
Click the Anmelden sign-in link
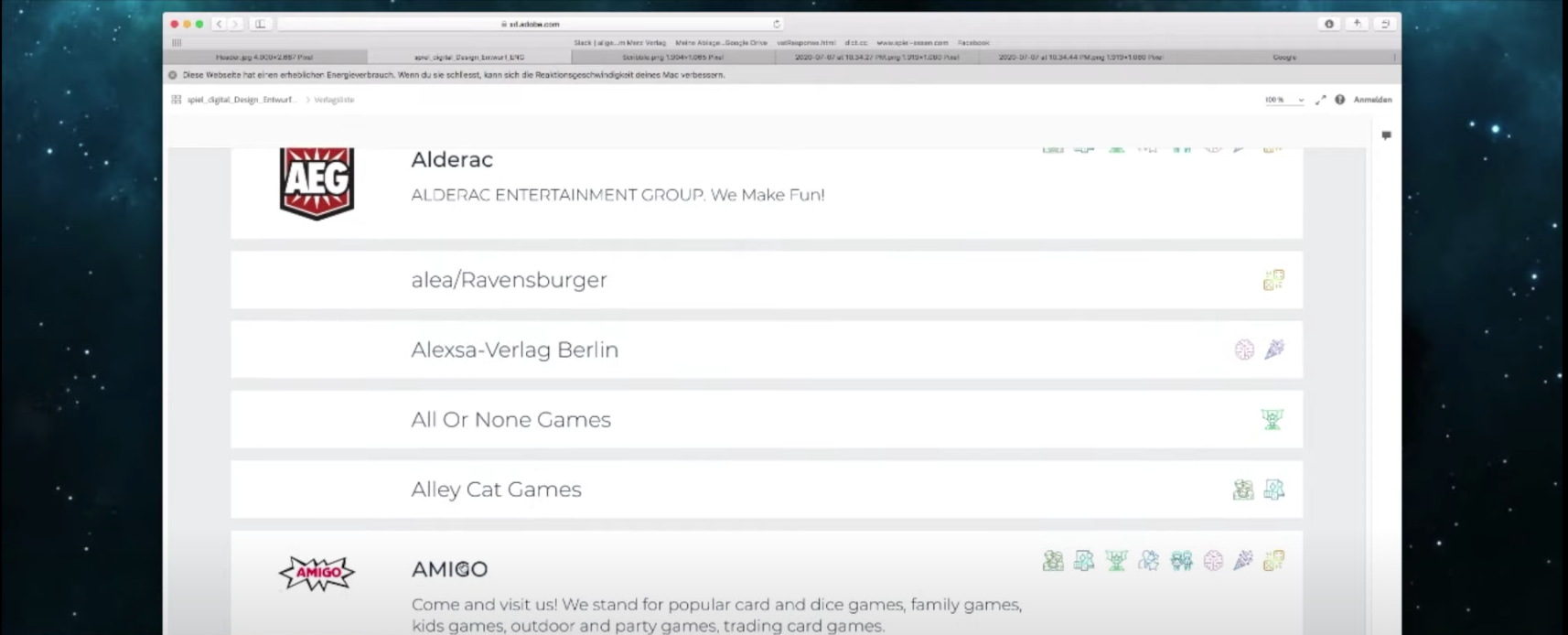[1372, 100]
